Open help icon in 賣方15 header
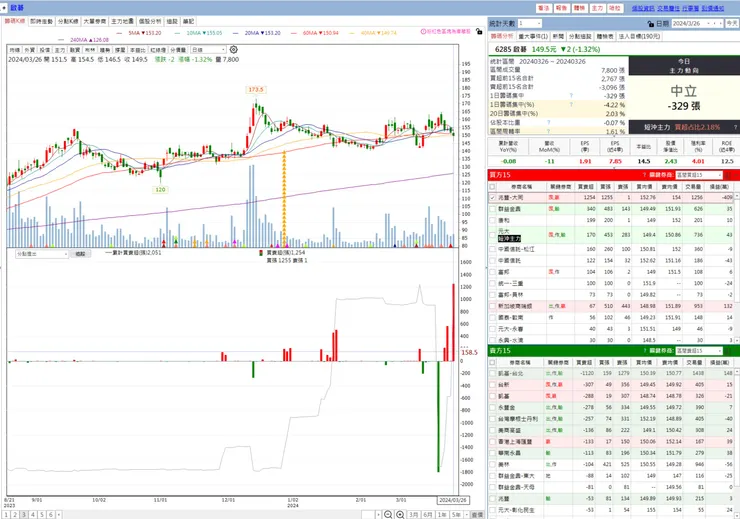 coord(644,351)
